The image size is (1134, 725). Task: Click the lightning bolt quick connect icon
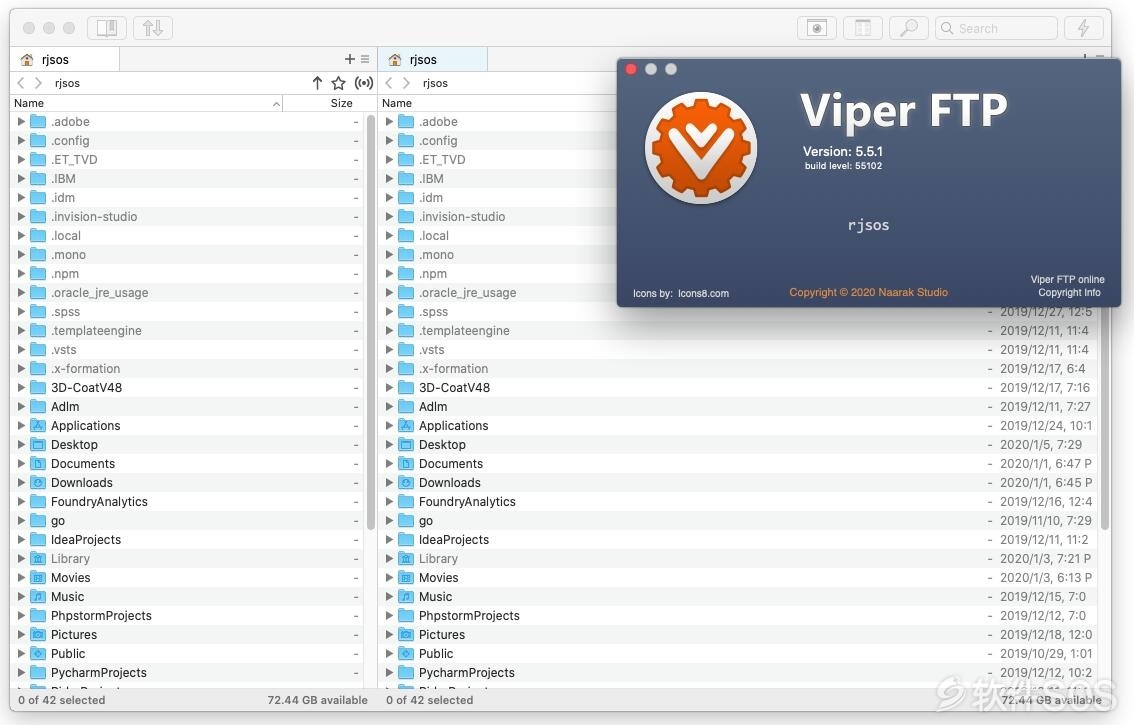[1083, 28]
